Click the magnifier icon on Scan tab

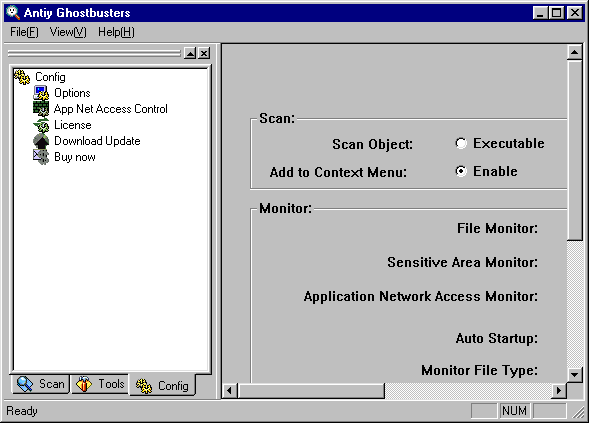25,384
